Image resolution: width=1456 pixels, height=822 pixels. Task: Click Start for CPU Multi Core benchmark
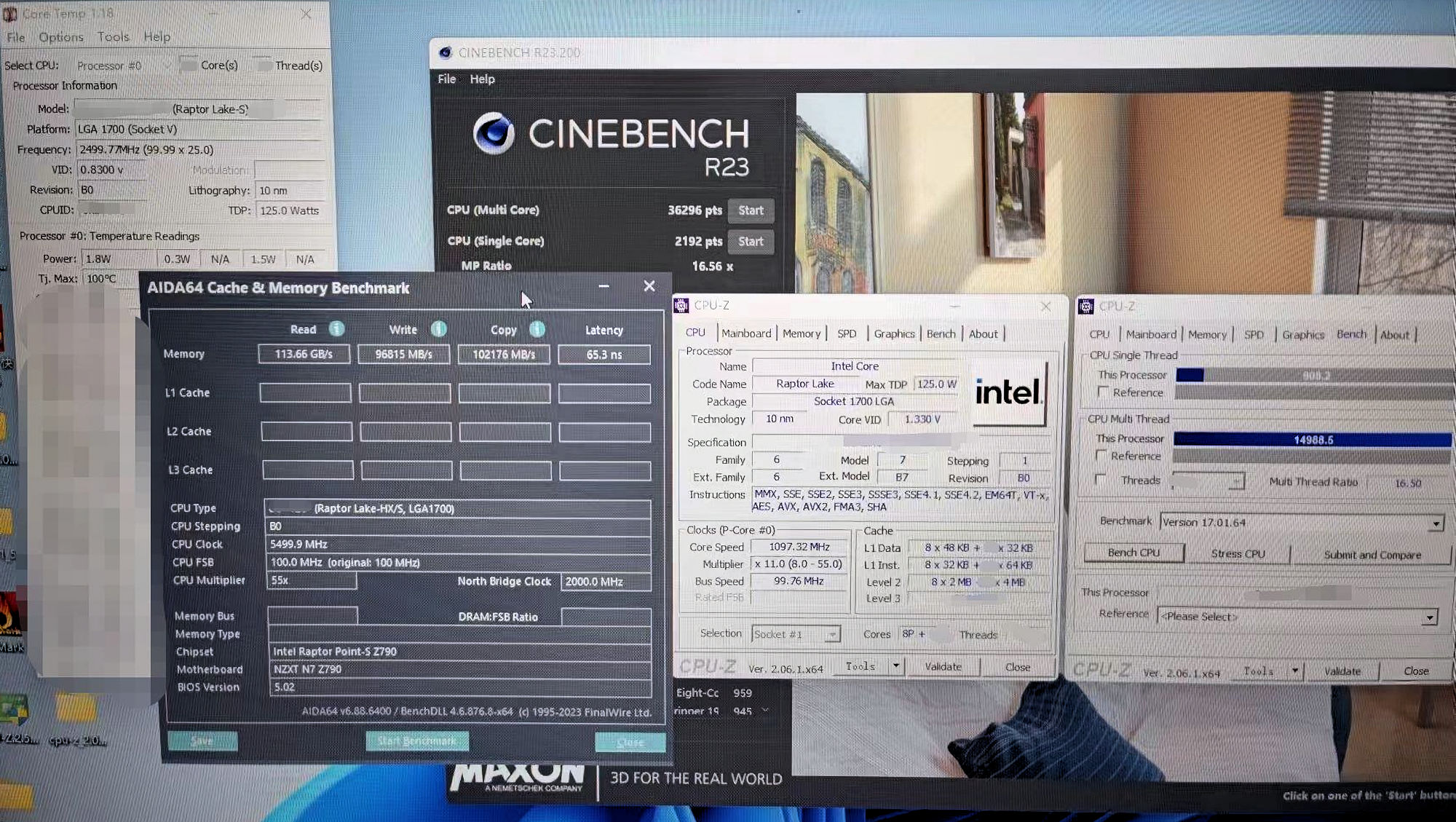[751, 210]
